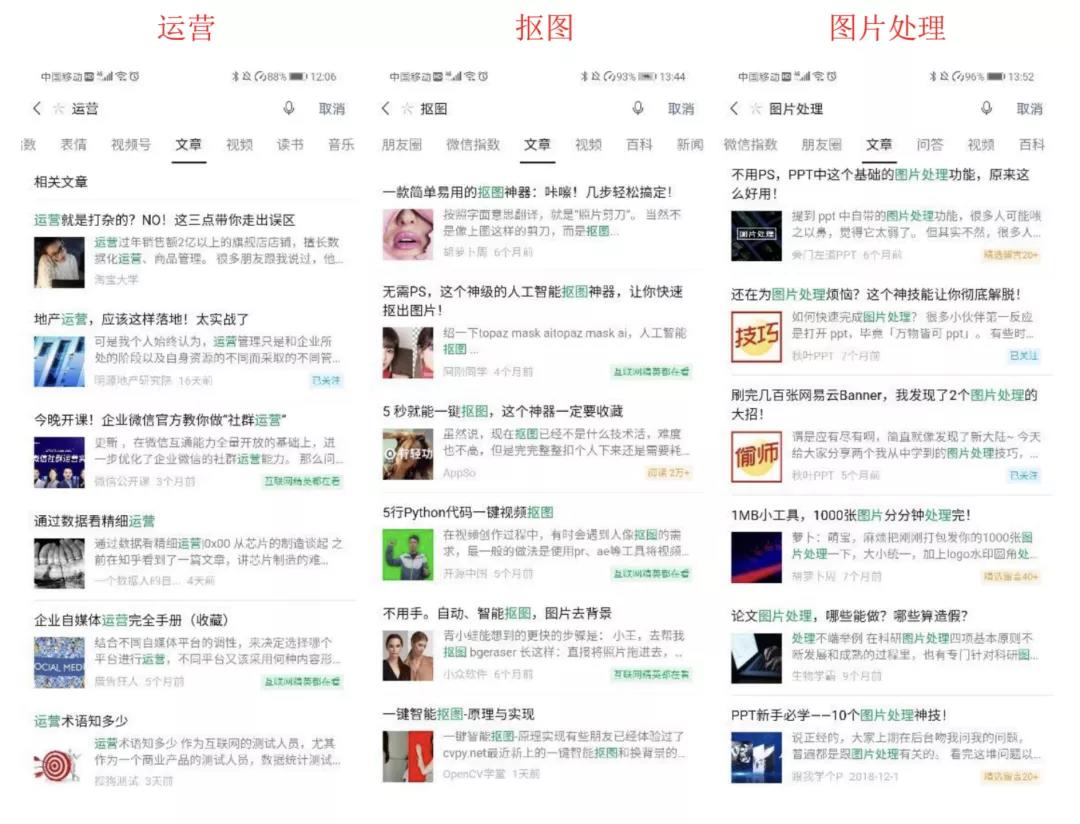The width and height of the screenshot is (1080, 824).
Task: Tap microphone icon in 抠图 search bar
Action: 638,108
